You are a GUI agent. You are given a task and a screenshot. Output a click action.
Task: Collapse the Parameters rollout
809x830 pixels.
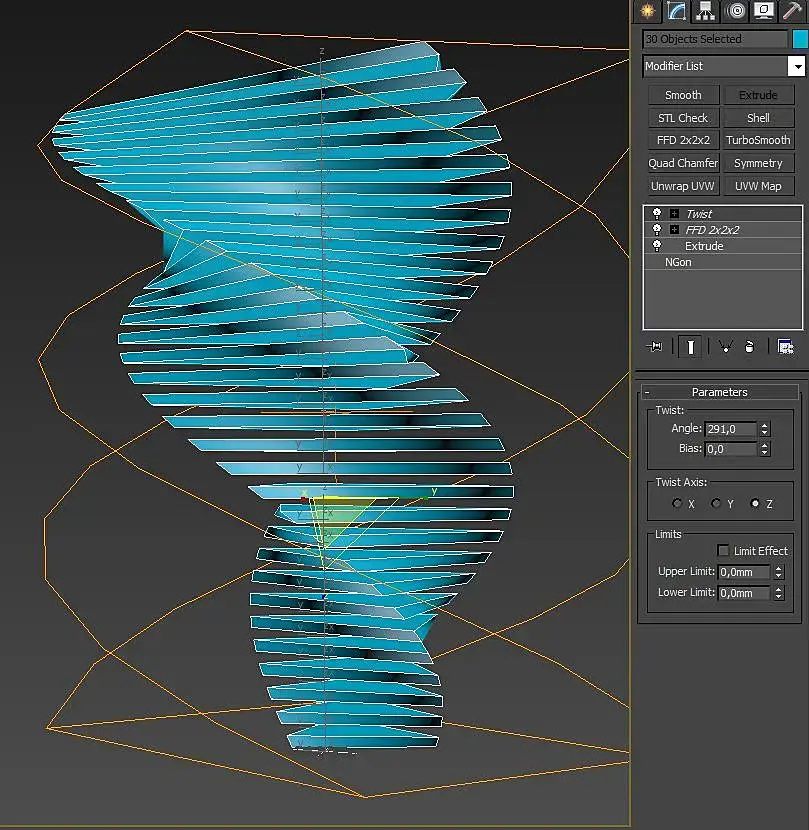[720, 392]
